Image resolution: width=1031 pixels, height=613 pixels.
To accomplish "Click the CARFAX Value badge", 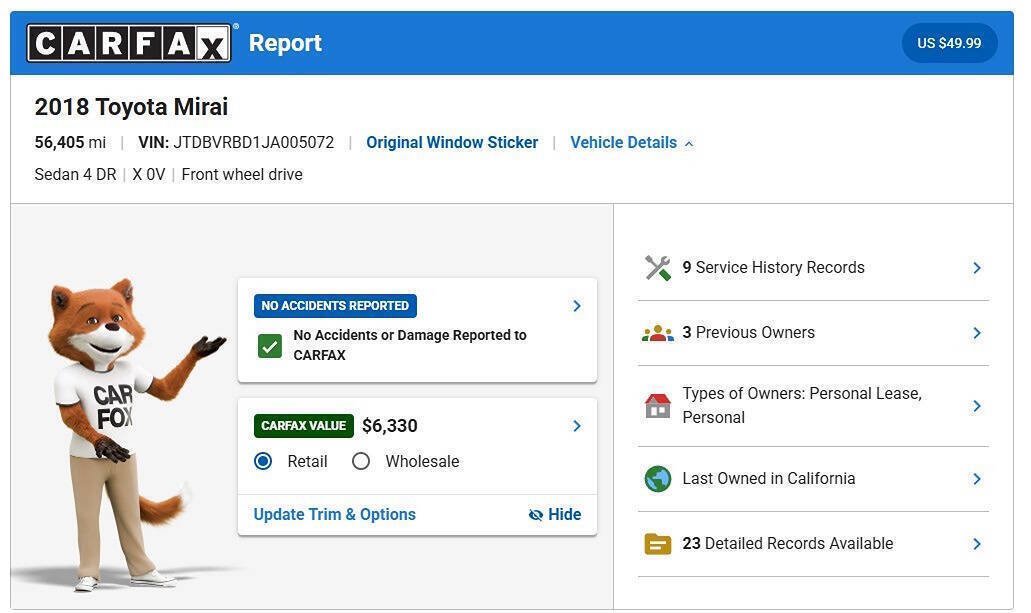I will (x=304, y=426).
